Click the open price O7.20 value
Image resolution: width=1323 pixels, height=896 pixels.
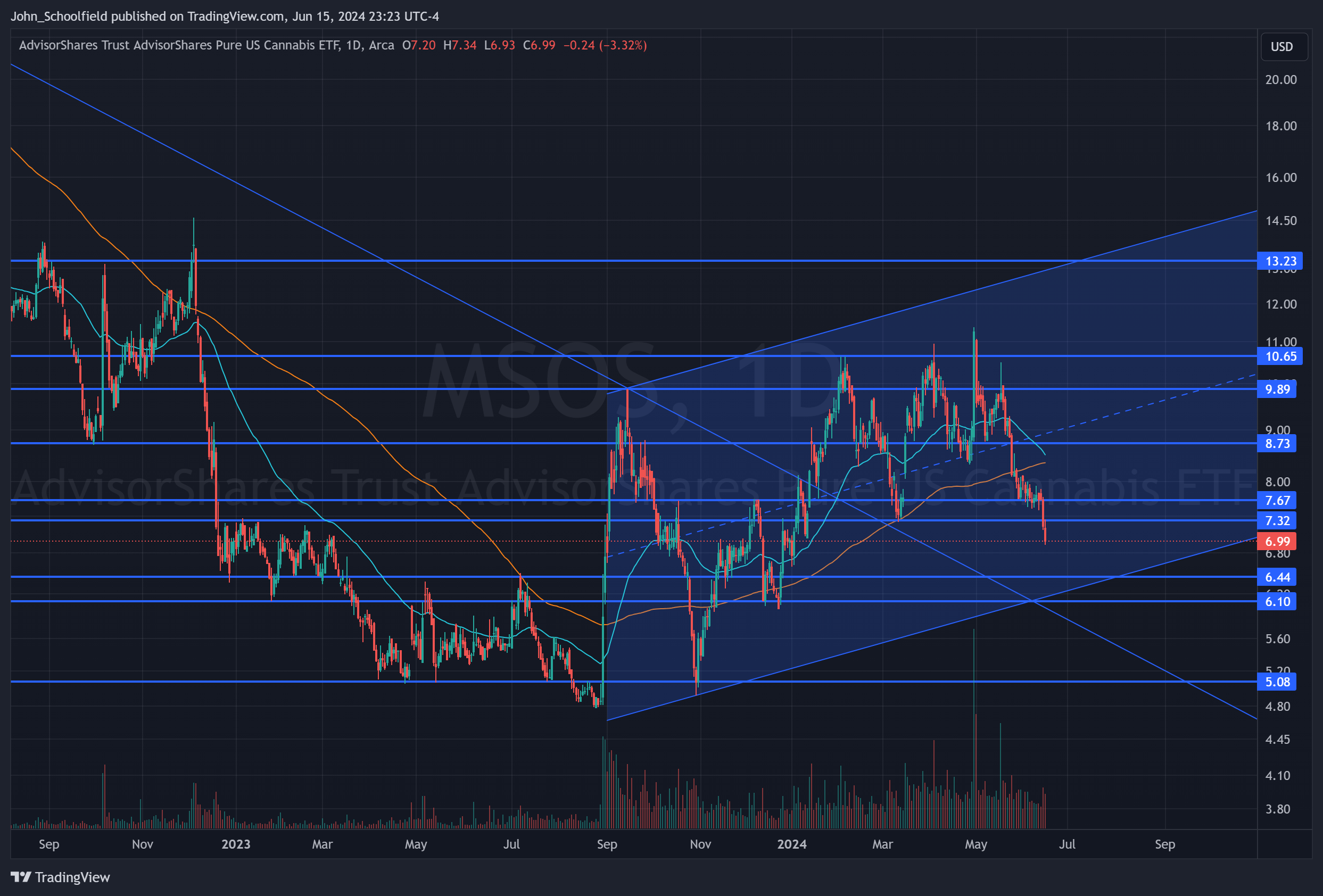pos(418,45)
